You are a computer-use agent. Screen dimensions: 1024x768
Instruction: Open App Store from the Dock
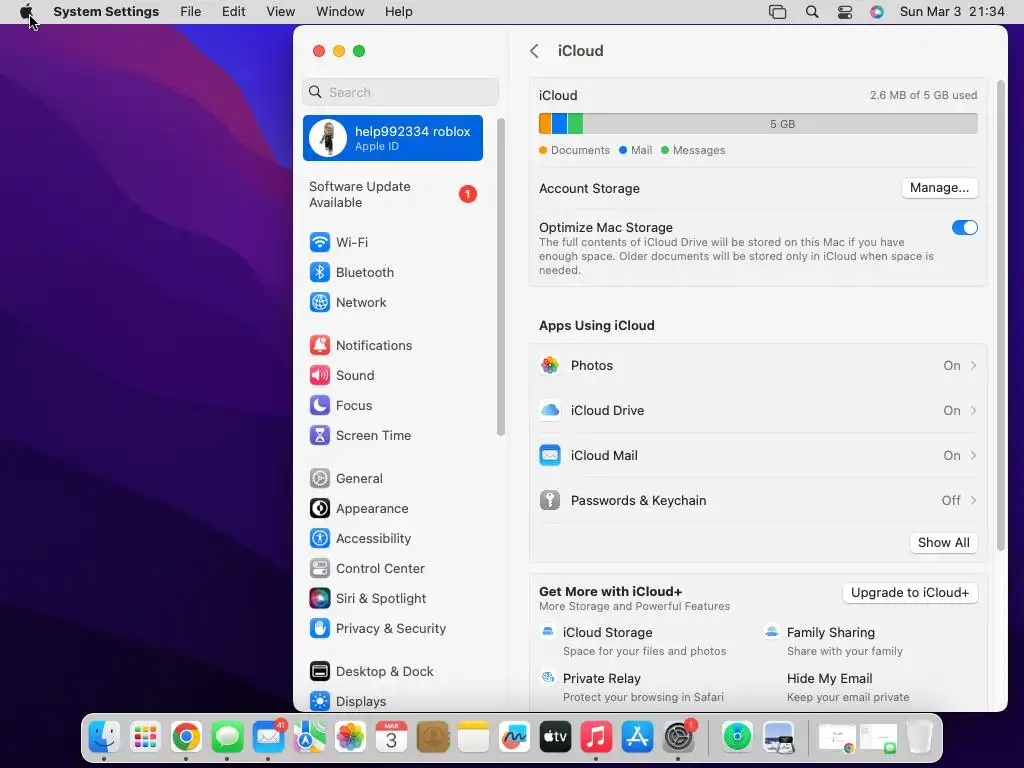[x=637, y=737]
